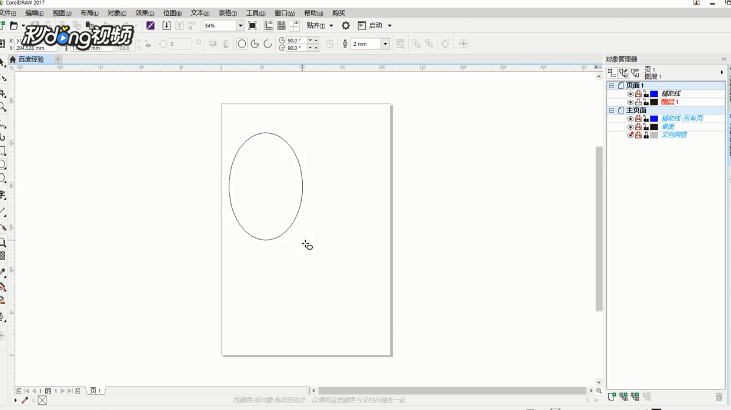Select the Ellipse tool in toolbox
Viewport: 731px width, 410px height.
tap(2, 164)
